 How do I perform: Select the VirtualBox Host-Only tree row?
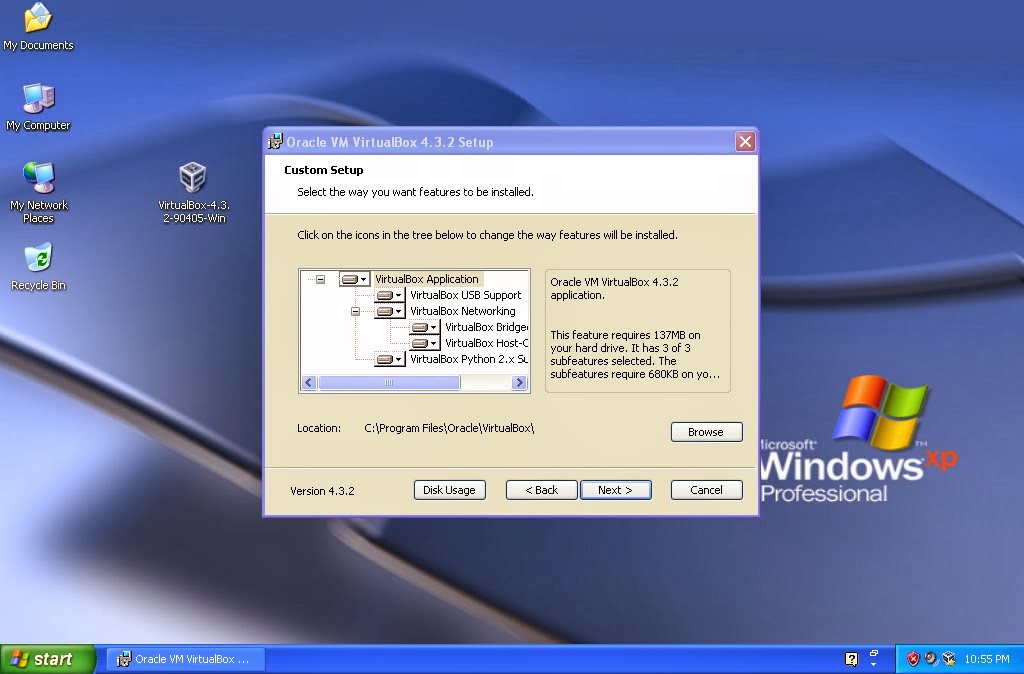(x=486, y=343)
